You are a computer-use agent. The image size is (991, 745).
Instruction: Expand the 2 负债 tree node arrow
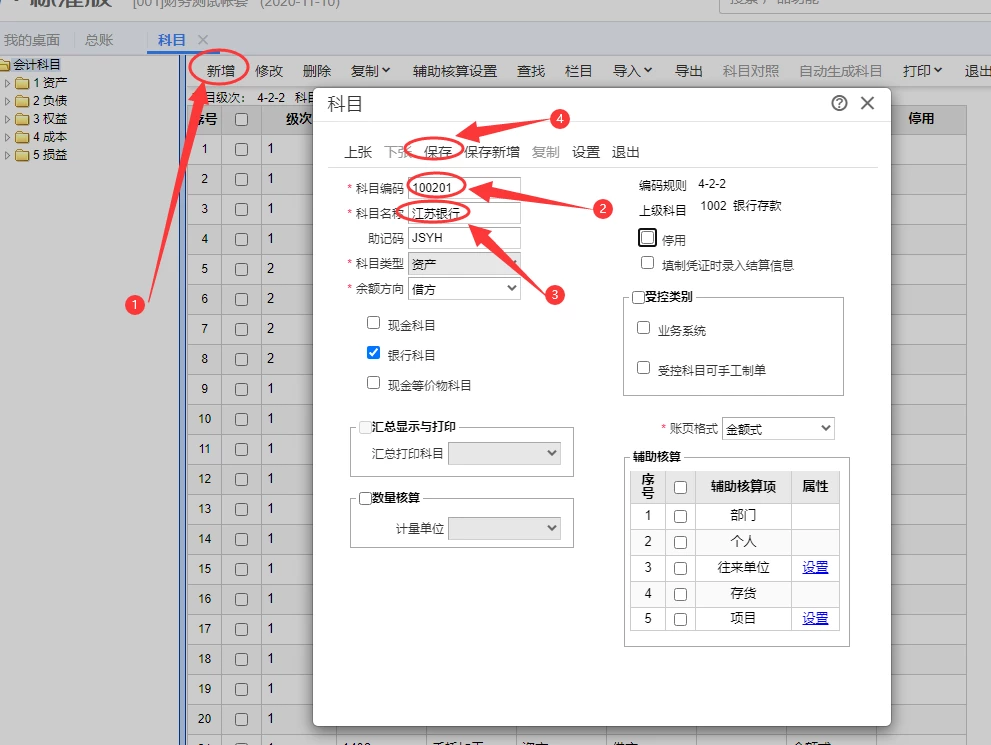click(8, 101)
